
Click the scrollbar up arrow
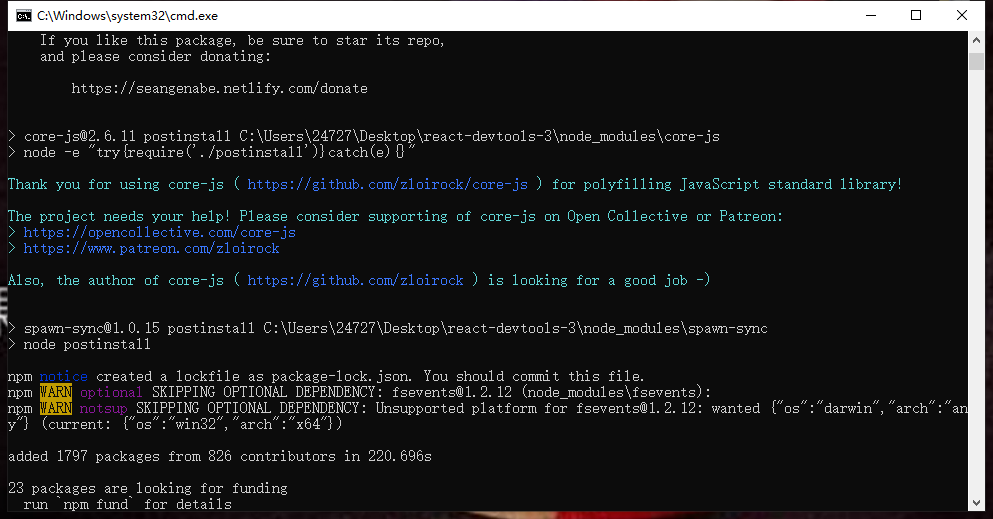coord(976,41)
